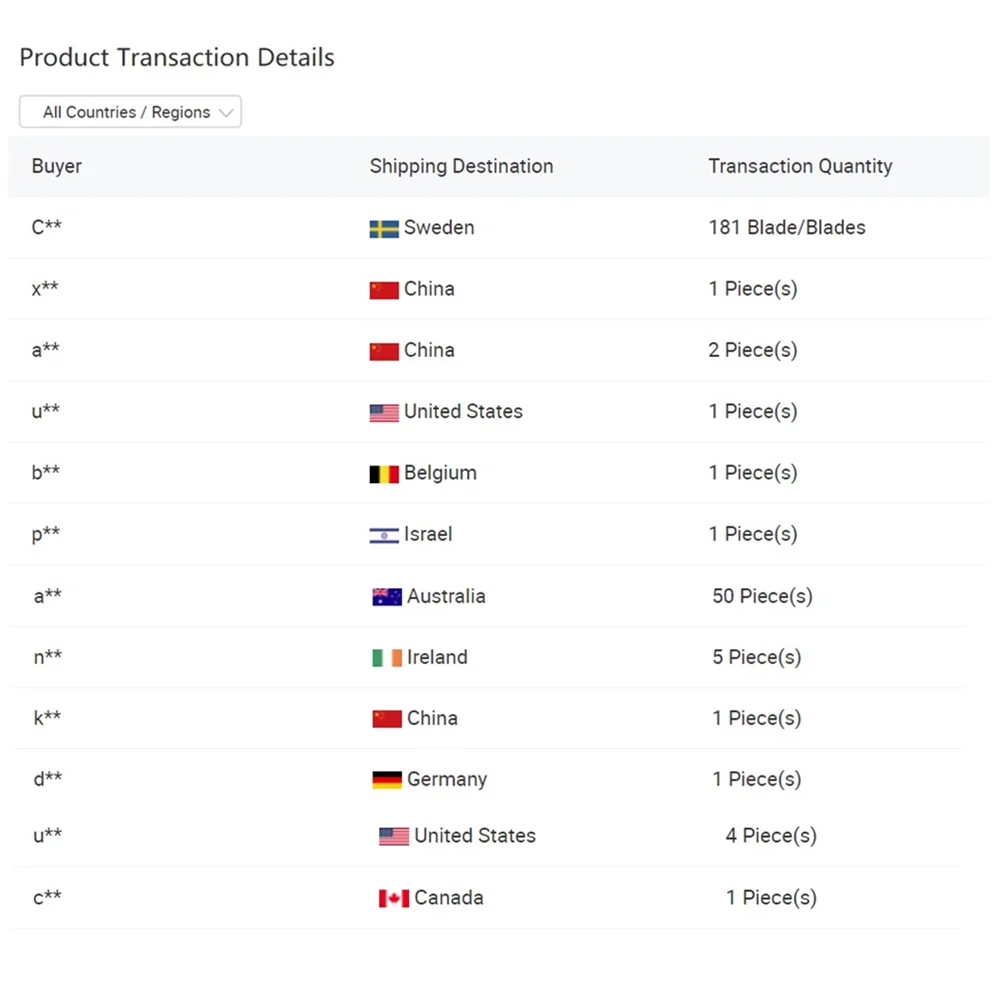
Task: Click the Buyer column header
Action: 57,166
